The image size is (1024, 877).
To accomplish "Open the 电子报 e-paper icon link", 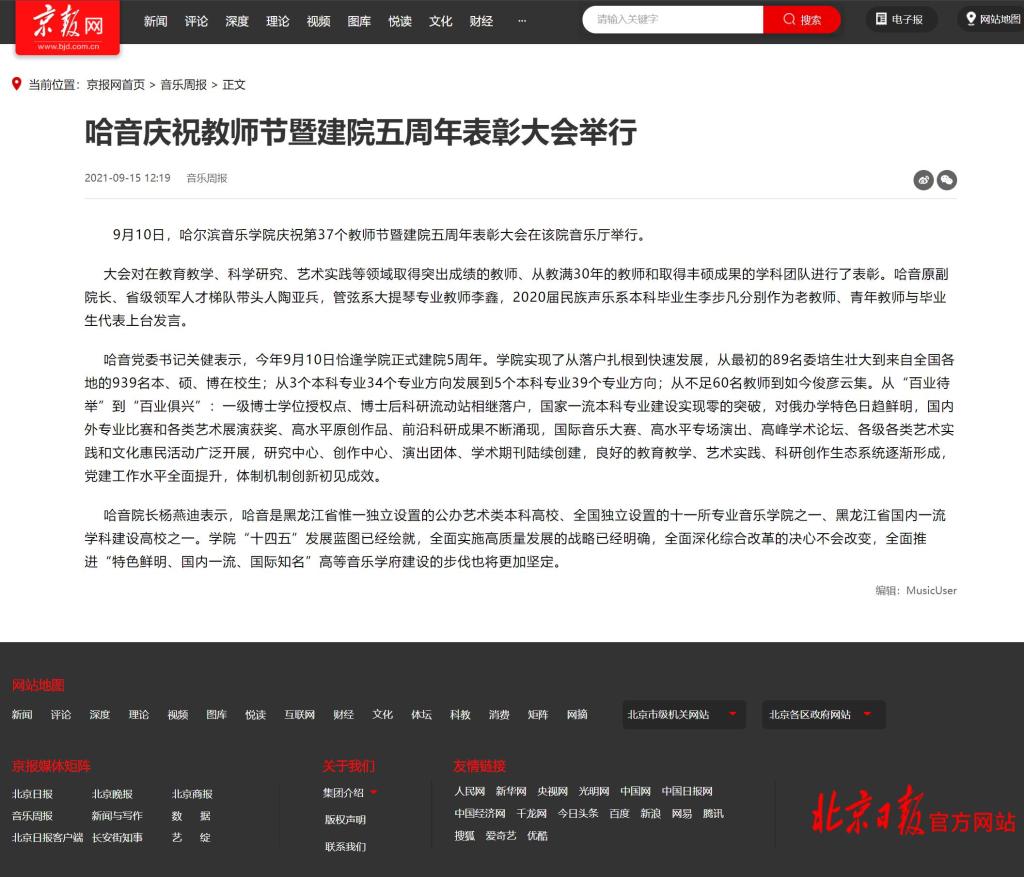I will coord(900,19).
